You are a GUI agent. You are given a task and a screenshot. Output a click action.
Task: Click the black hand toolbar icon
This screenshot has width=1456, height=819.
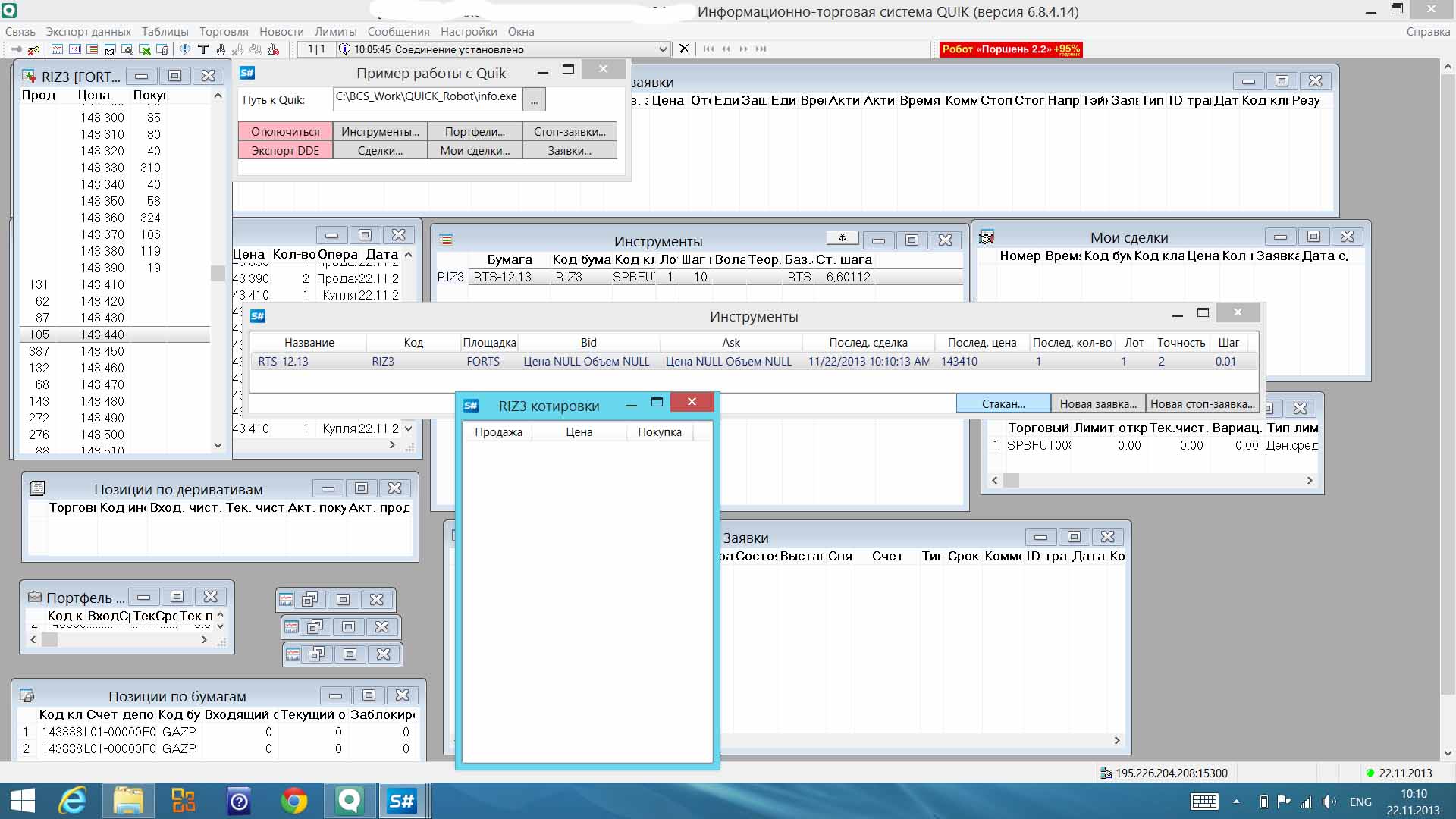click(x=220, y=49)
